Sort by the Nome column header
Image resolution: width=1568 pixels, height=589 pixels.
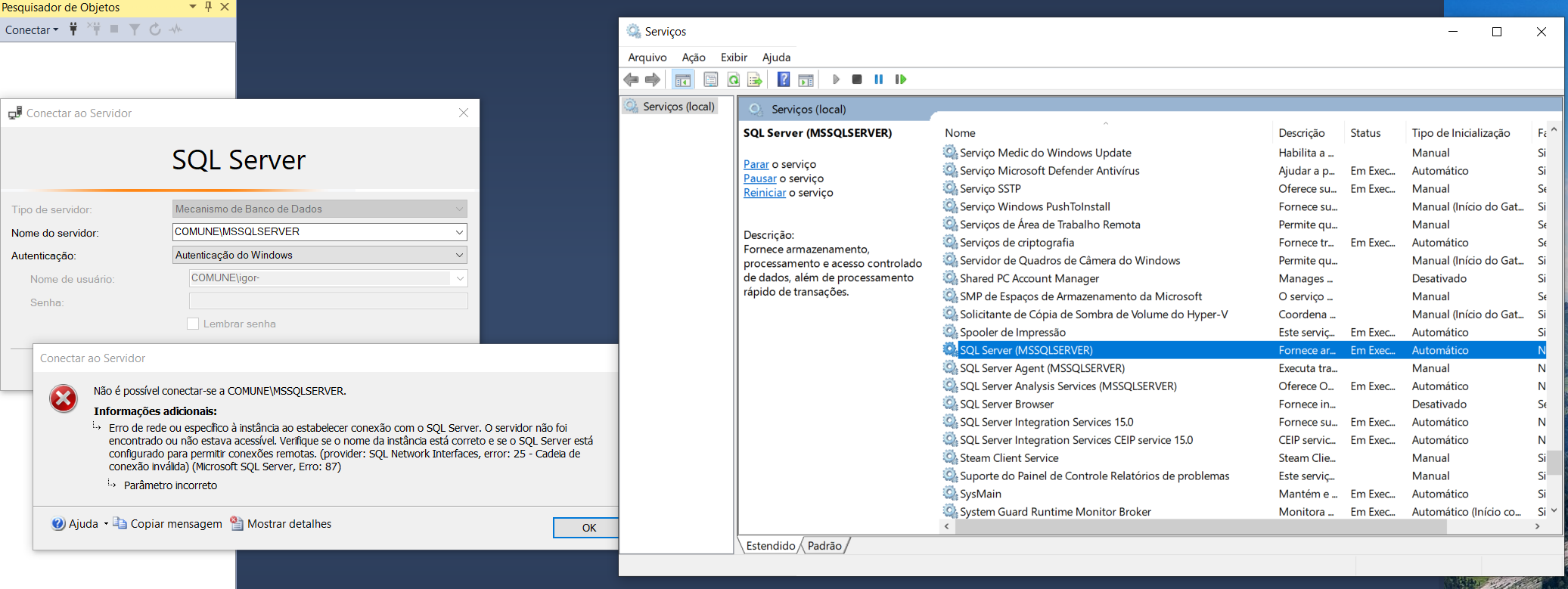point(960,133)
